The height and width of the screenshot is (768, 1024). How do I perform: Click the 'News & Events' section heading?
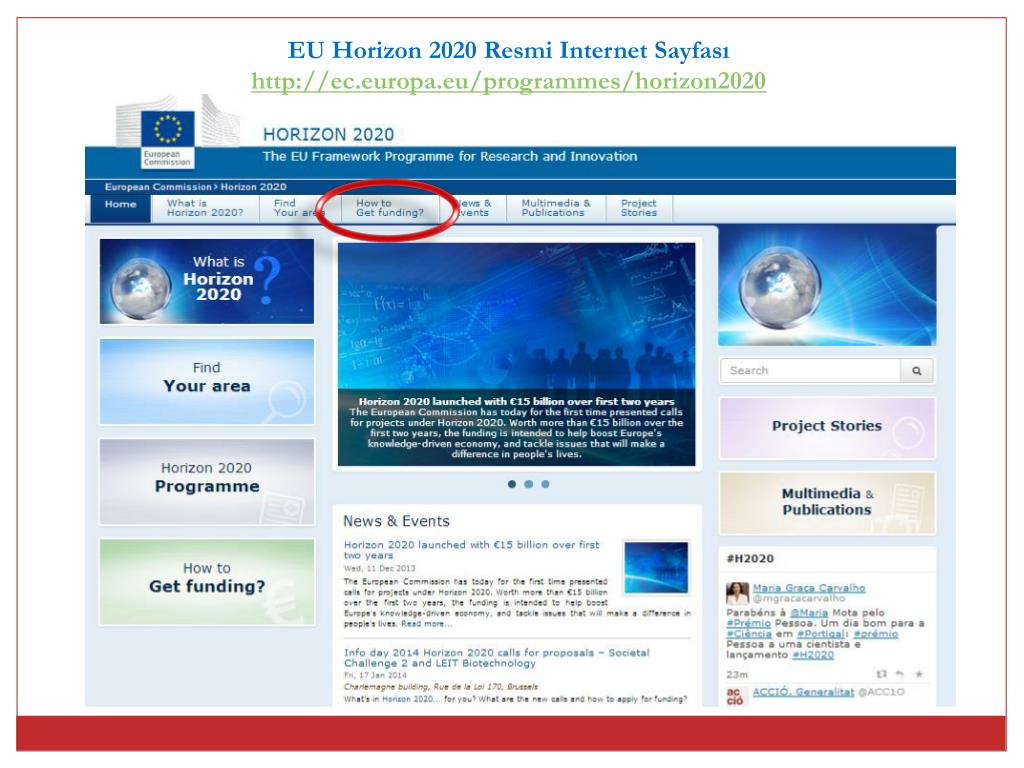396,521
